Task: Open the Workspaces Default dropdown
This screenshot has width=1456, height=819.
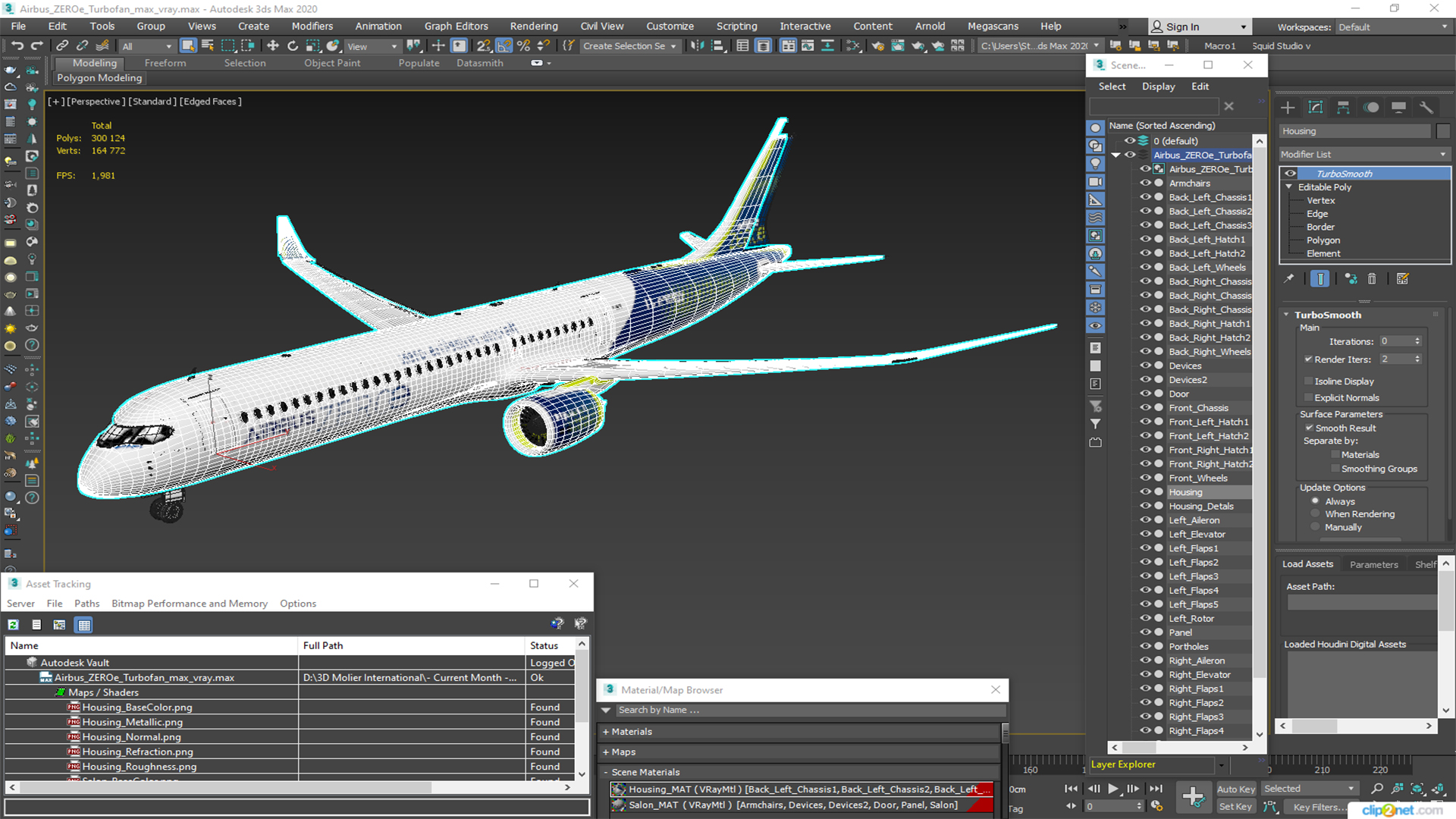Action: (x=1392, y=27)
